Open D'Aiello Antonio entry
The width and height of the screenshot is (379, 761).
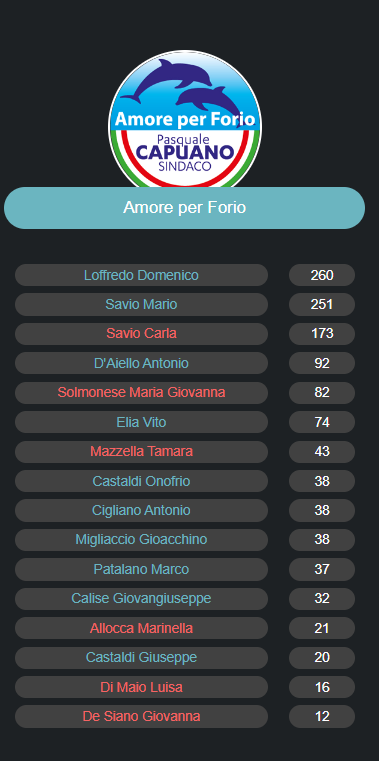pos(141,363)
